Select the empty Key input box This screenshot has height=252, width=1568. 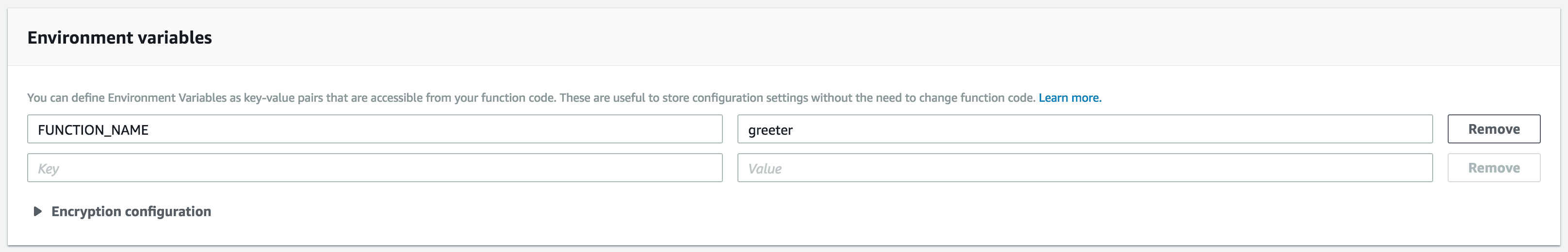(375, 168)
